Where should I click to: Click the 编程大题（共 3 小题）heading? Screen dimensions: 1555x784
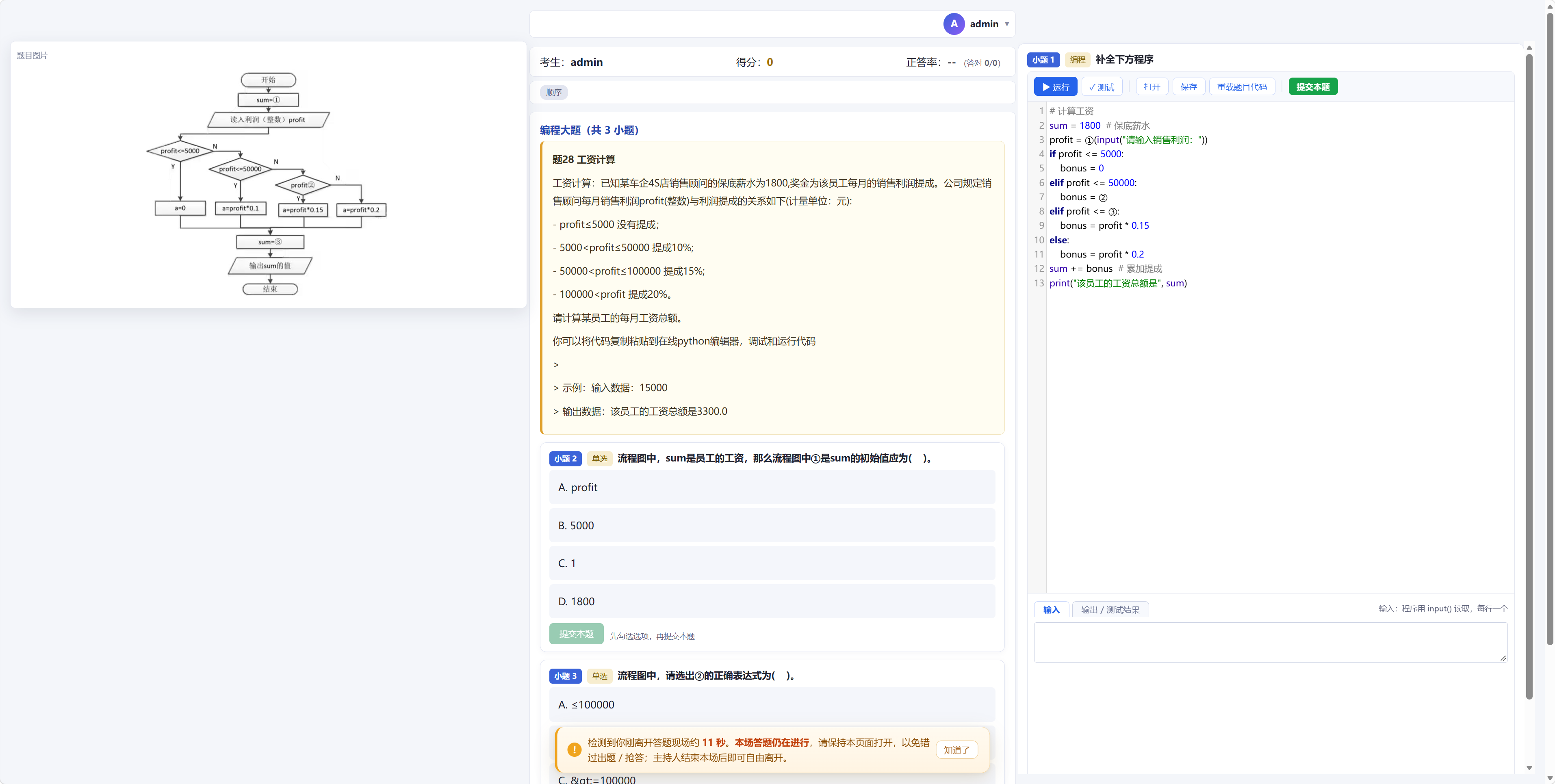589,130
